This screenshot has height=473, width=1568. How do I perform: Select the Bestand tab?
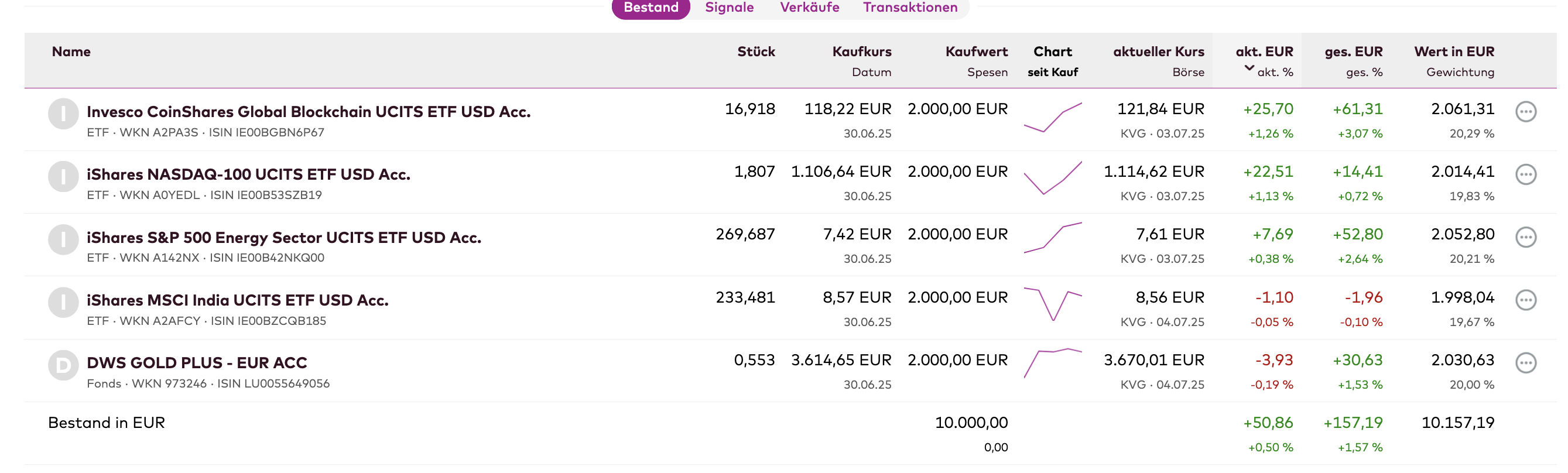[650, 7]
